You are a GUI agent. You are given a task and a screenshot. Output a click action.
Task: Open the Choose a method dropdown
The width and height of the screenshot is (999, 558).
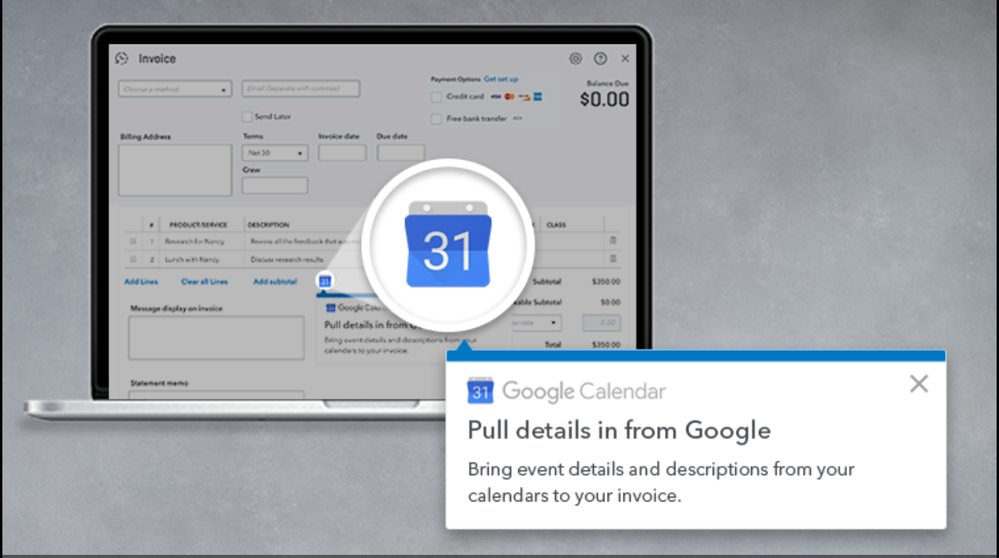pos(175,89)
